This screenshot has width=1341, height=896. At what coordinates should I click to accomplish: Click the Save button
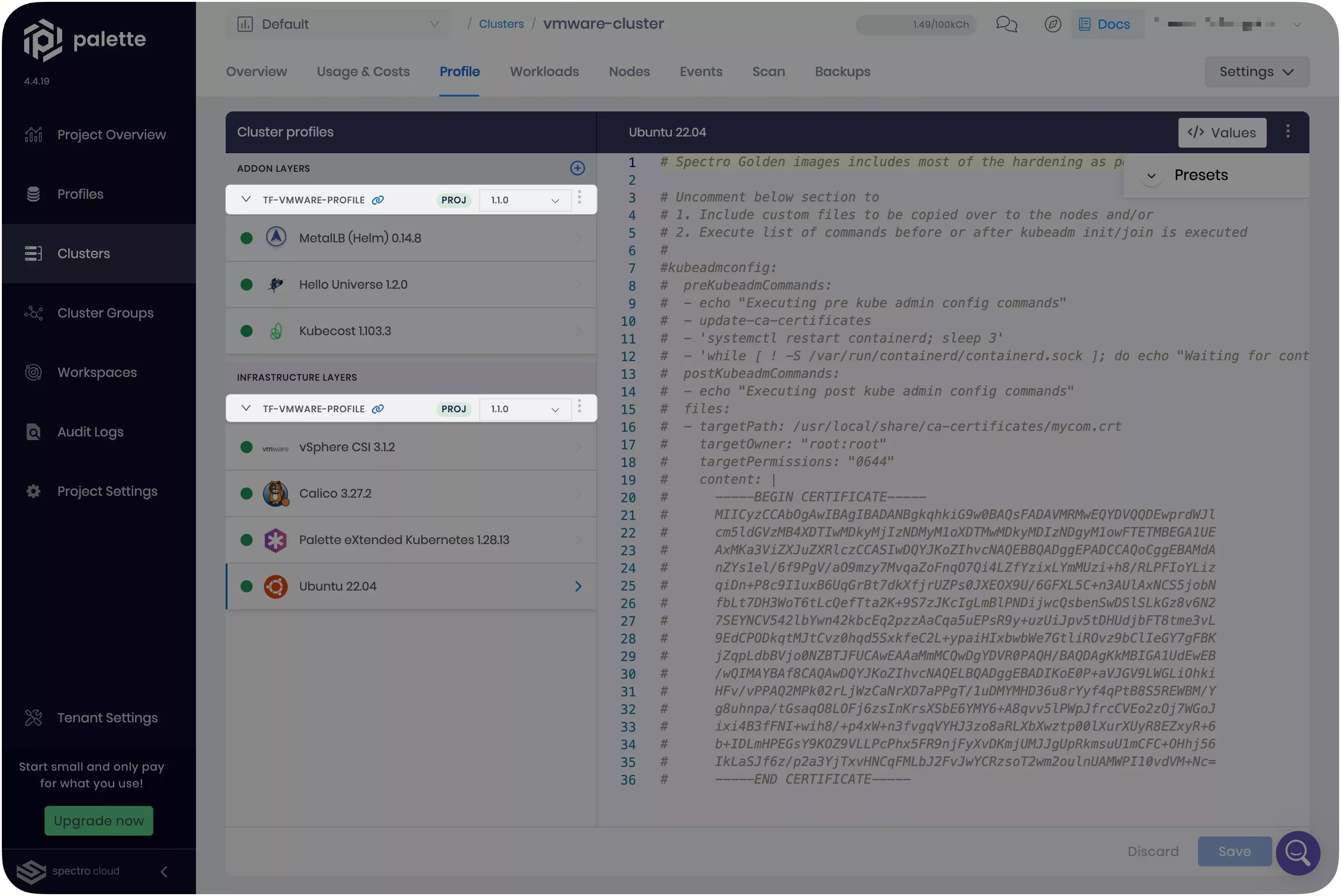pyautogui.click(x=1234, y=851)
